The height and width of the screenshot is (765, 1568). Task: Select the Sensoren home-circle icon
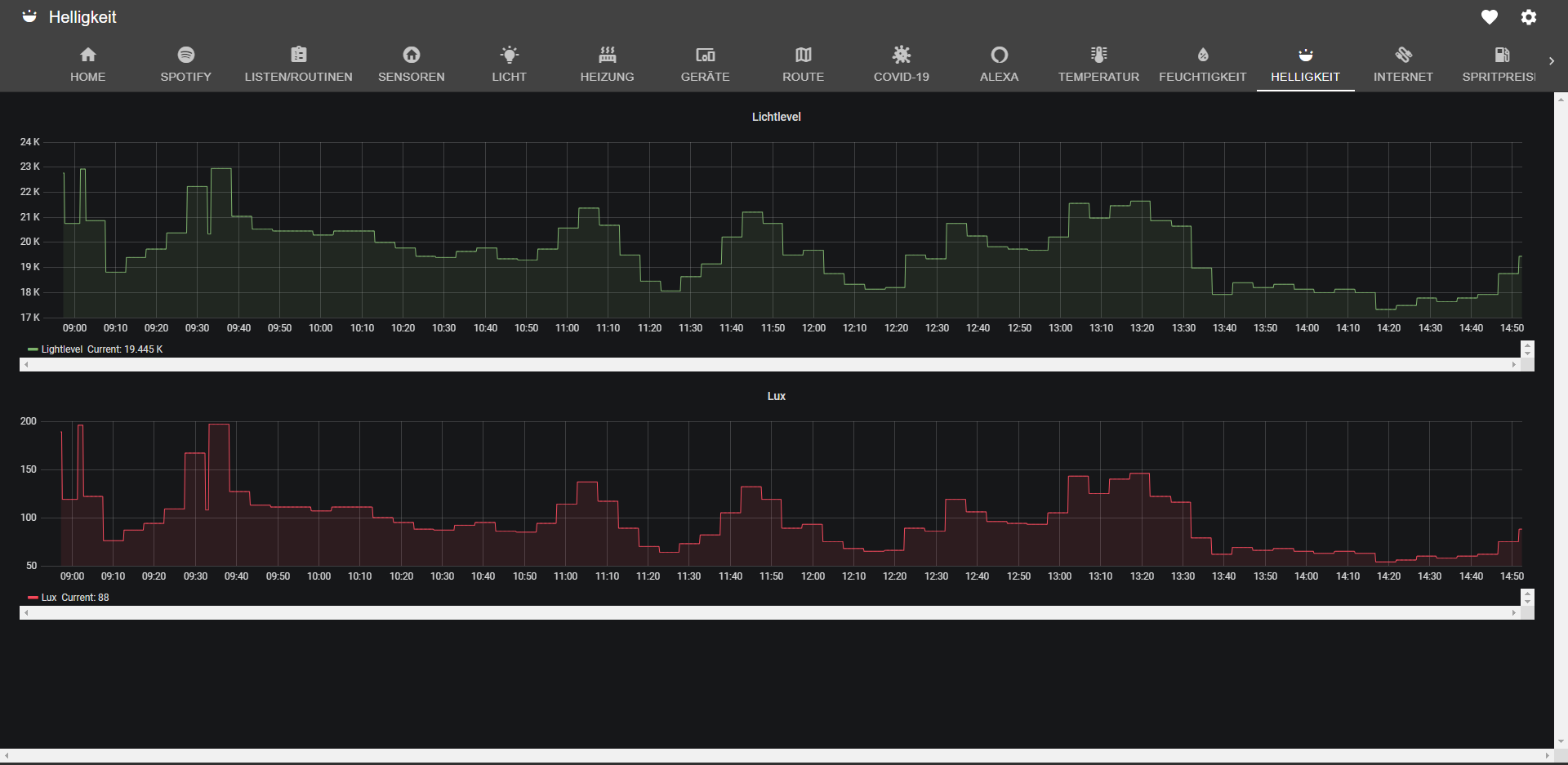pos(412,55)
